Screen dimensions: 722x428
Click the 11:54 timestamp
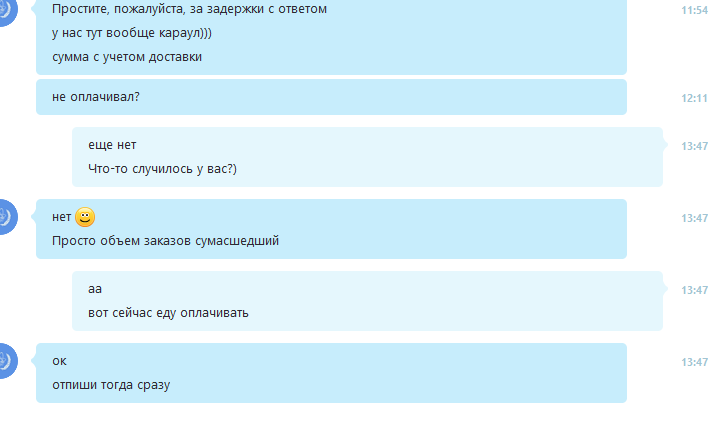(x=694, y=10)
